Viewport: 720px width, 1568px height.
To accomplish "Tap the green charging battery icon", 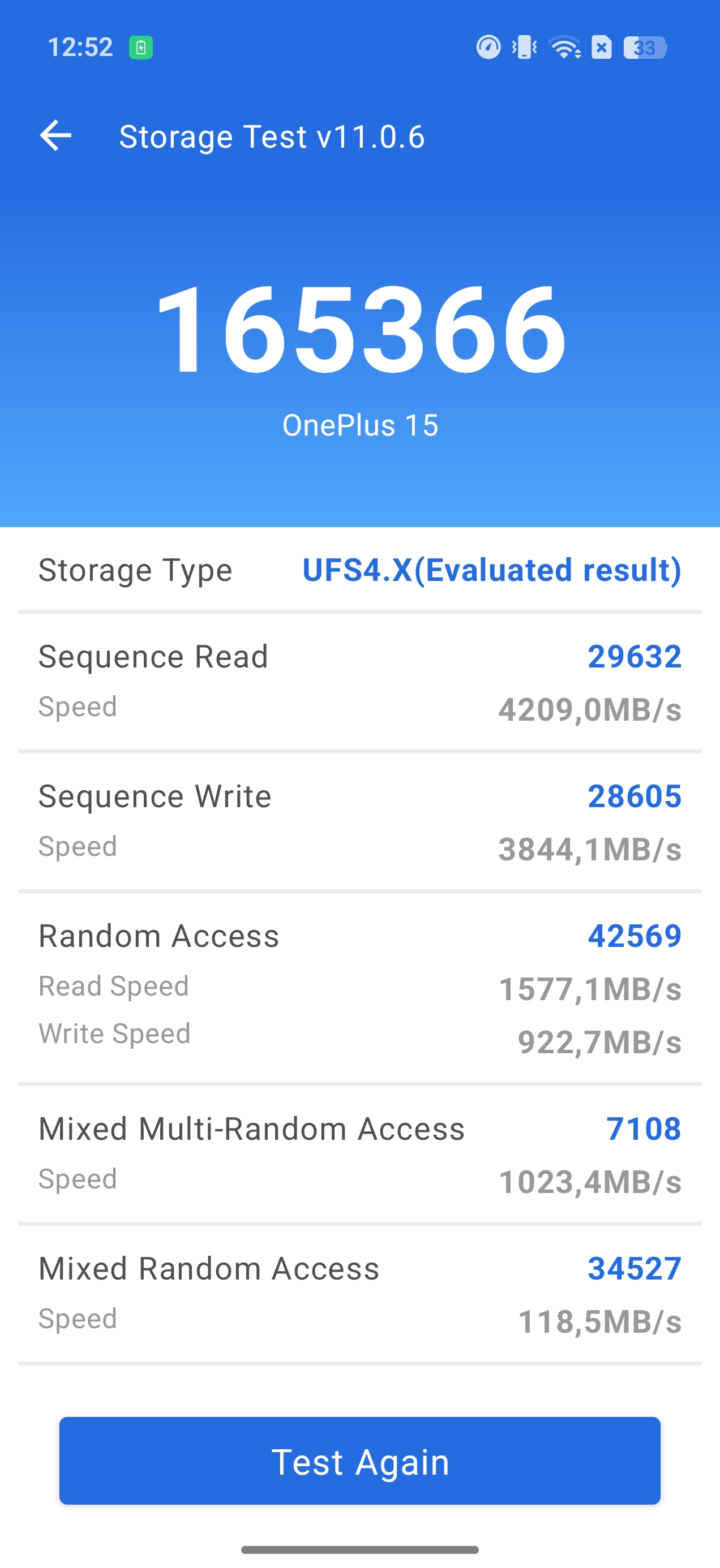I will [141, 48].
